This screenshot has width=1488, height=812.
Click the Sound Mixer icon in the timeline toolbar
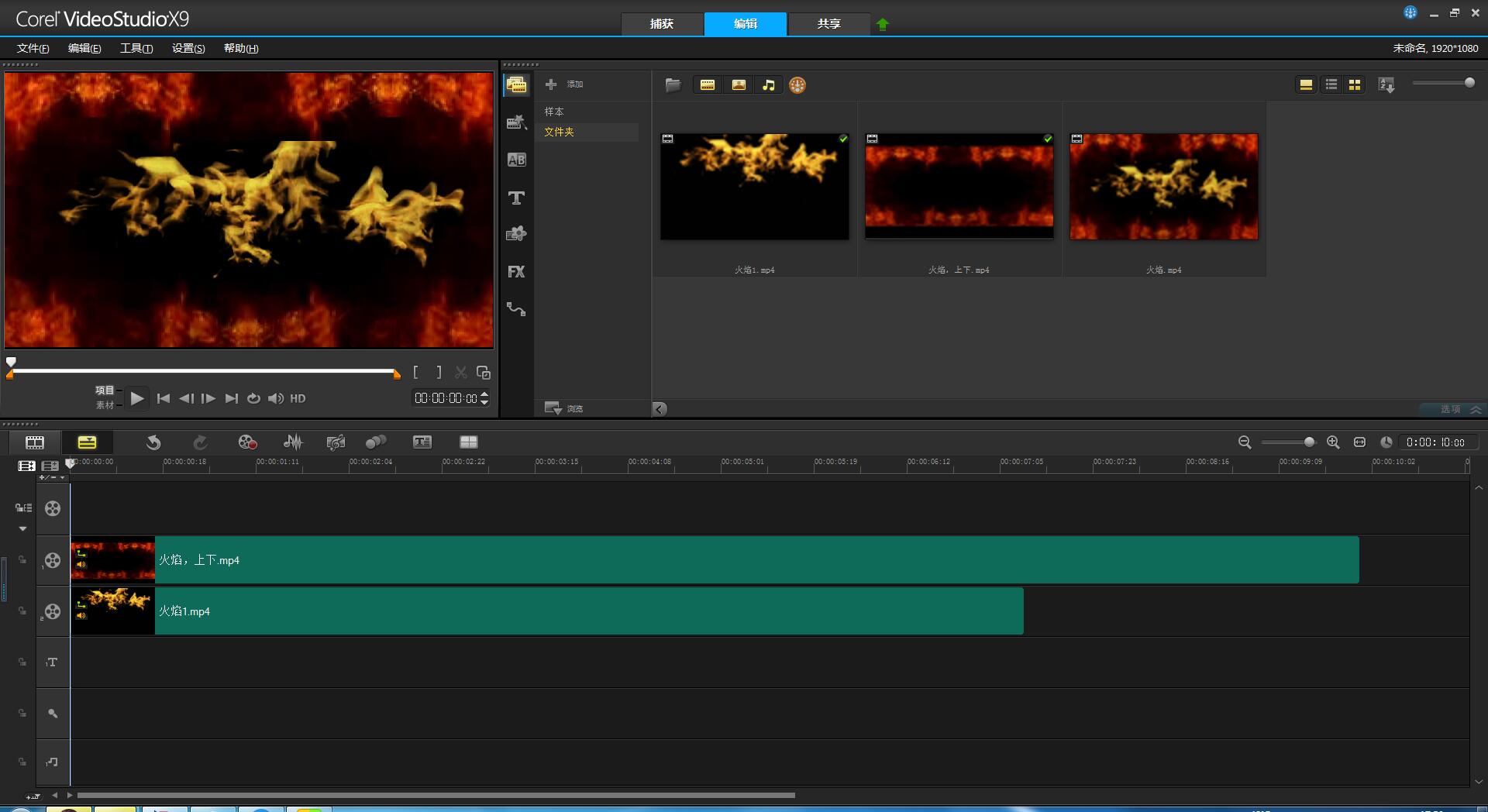pos(293,442)
